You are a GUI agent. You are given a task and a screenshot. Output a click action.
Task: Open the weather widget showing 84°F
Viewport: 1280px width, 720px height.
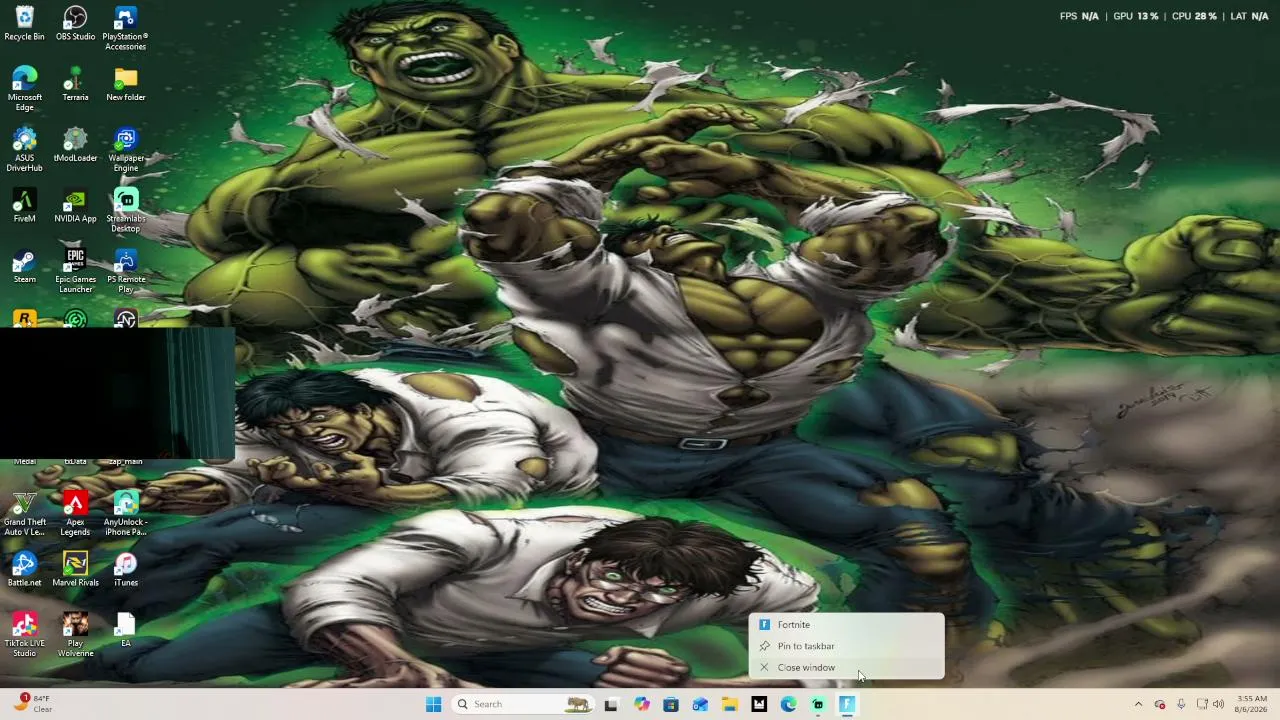(x=32, y=704)
